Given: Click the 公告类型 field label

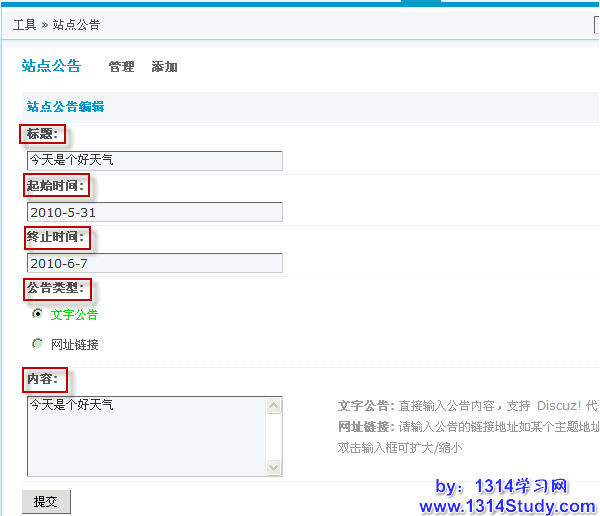Looking at the screenshot, I should (x=56, y=289).
